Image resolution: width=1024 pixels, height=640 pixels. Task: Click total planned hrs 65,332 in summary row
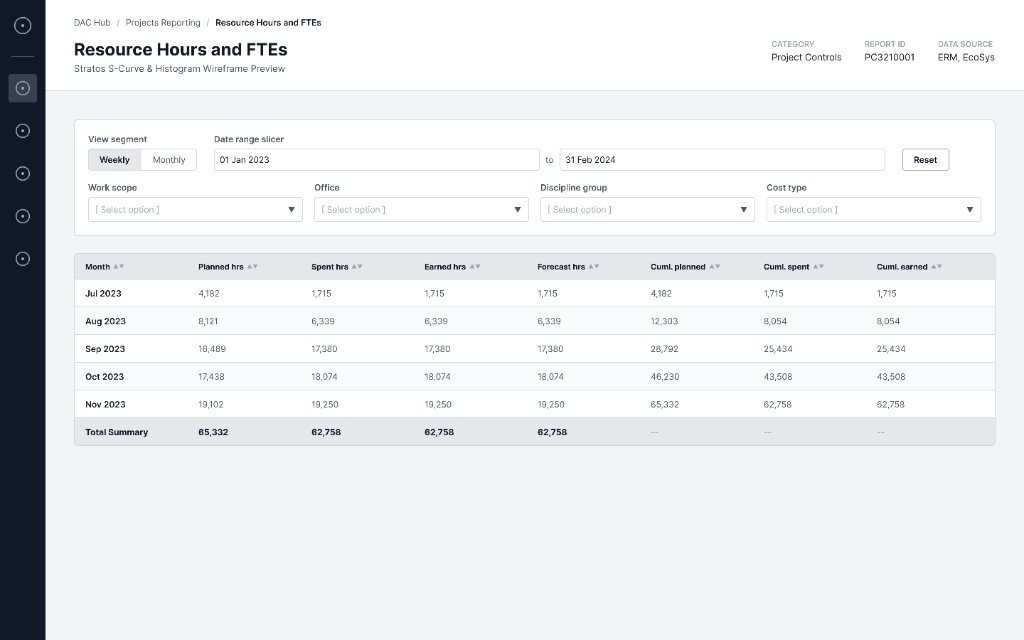click(x=213, y=432)
